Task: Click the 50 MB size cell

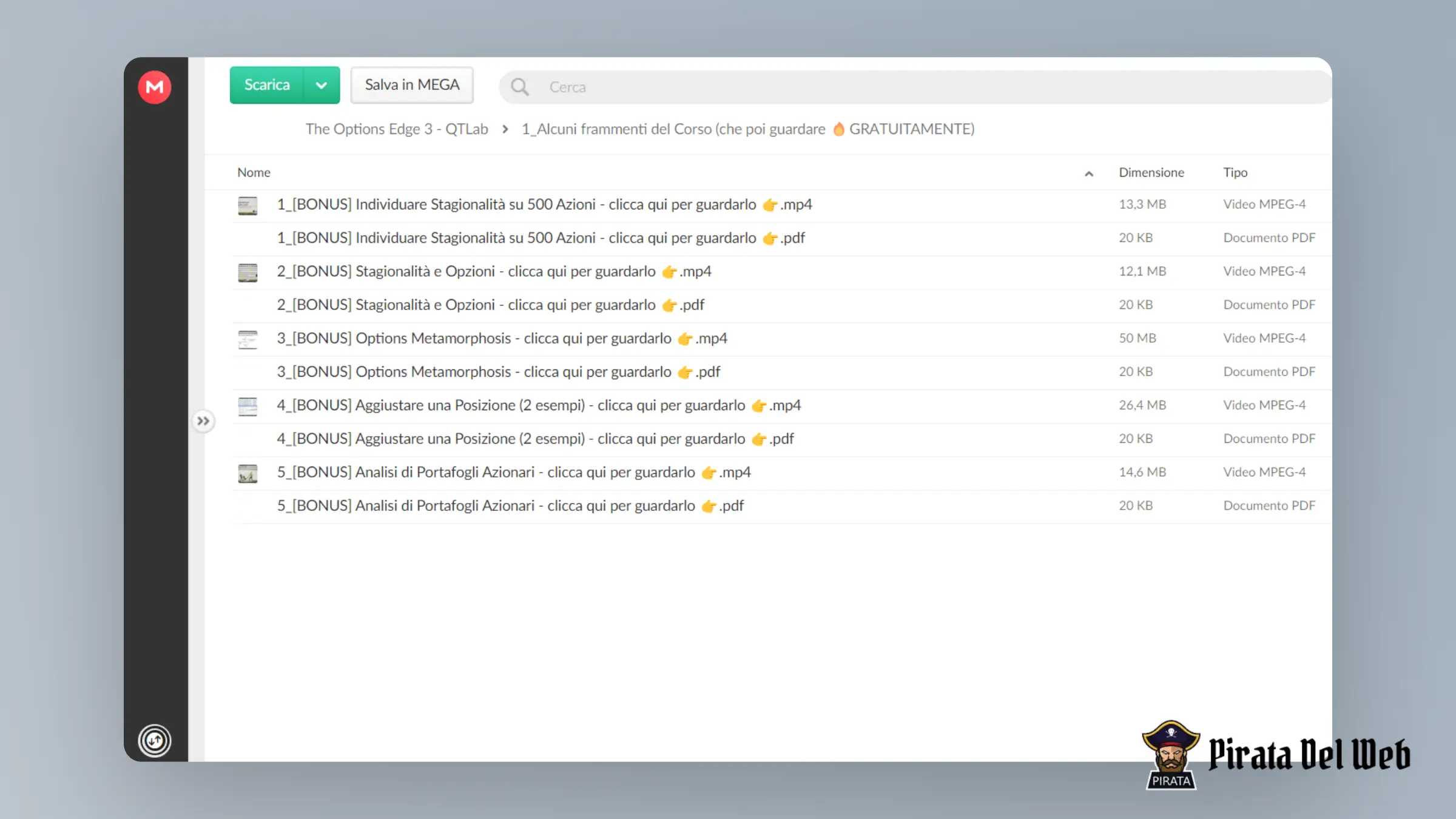Action: [1137, 338]
